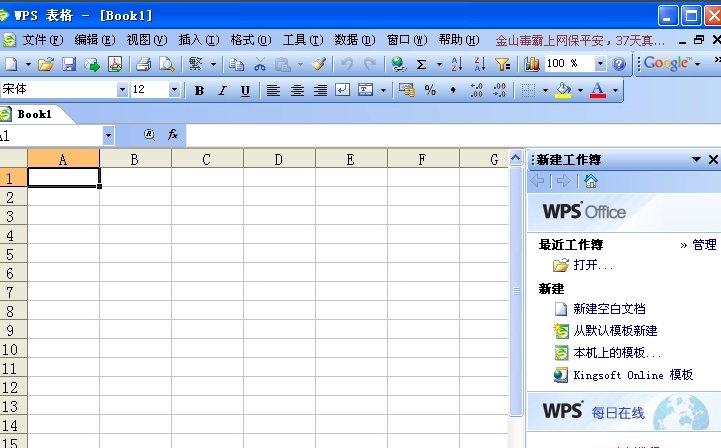The height and width of the screenshot is (448, 721).
Task: Toggle merge and center cells button
Action: click(x=366, y=90)
